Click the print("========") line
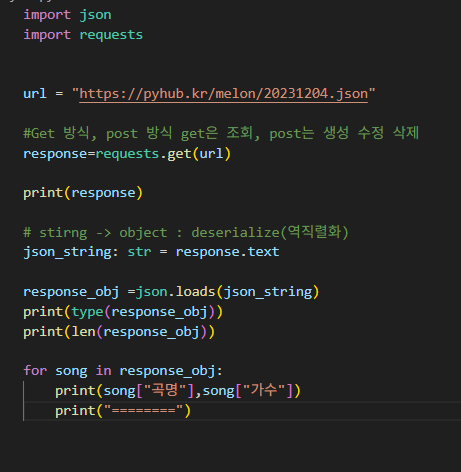 pos(123,410)
